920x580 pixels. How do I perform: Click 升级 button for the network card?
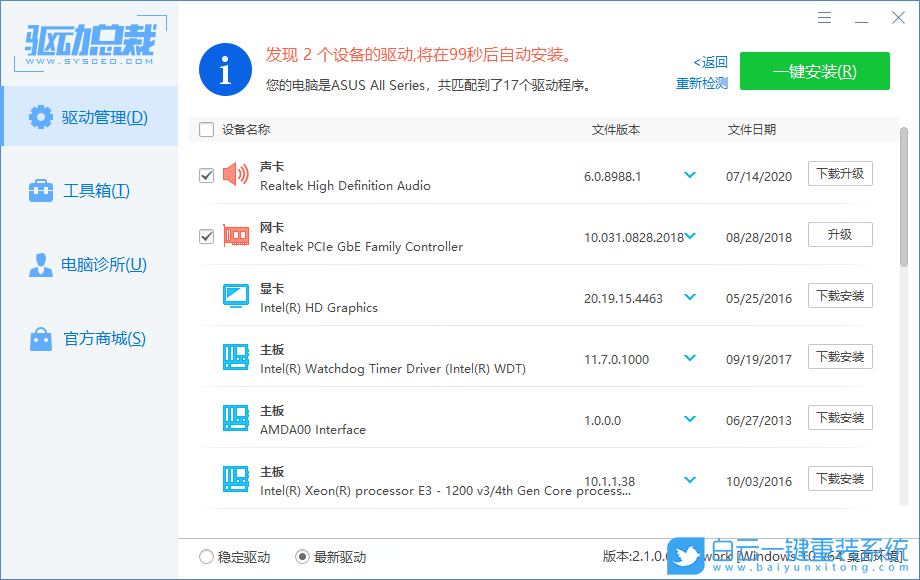[840, 235]
